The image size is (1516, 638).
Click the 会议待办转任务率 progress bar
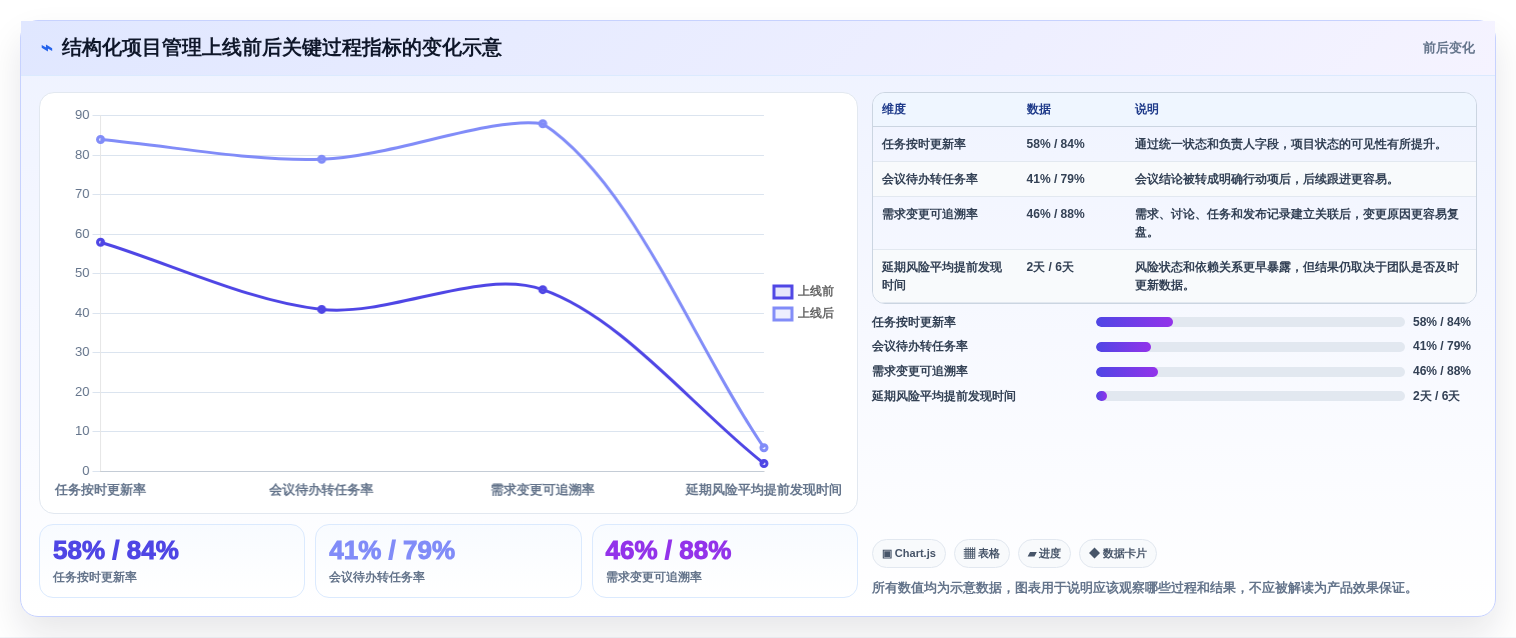click(x=1250, y=347)
